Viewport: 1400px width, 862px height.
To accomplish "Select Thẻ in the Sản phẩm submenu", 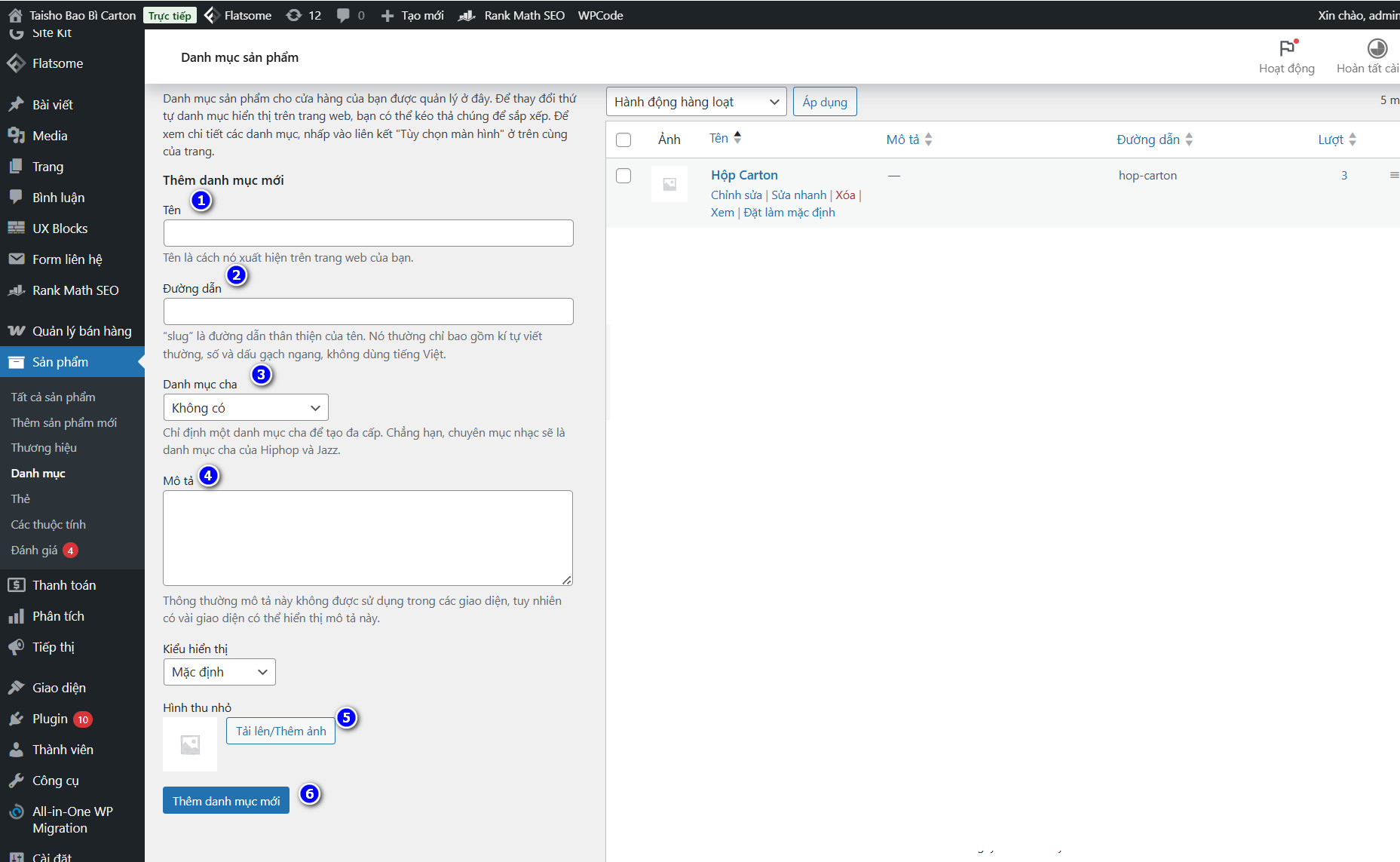I will tap(20, 498).
